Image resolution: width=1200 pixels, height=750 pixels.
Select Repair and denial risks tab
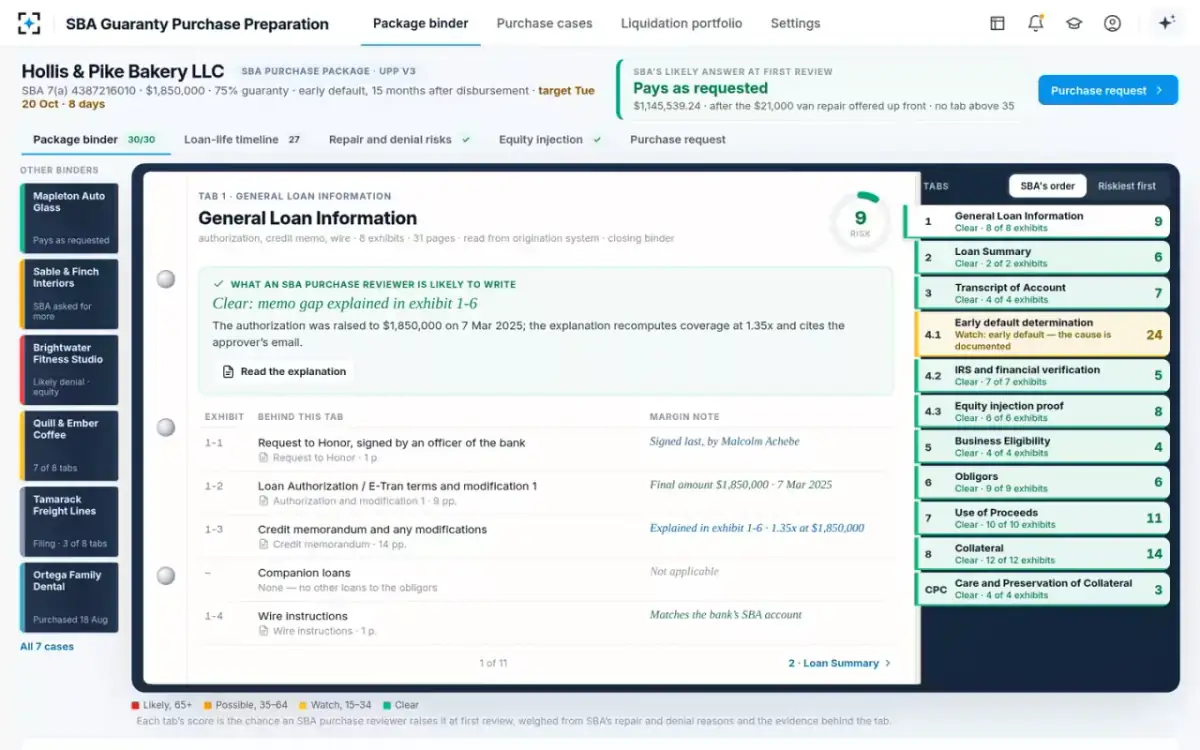pyautogui.click(x=400, y=140)
